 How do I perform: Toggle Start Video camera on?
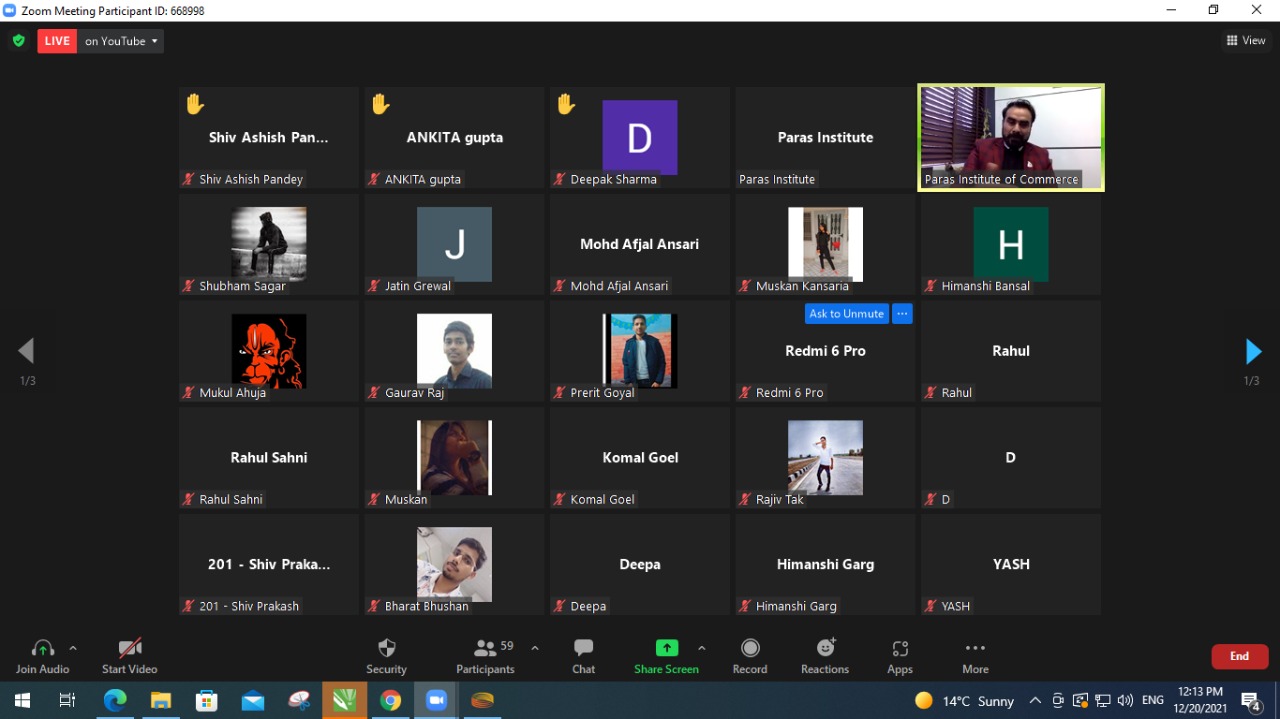tap(130, 648)
